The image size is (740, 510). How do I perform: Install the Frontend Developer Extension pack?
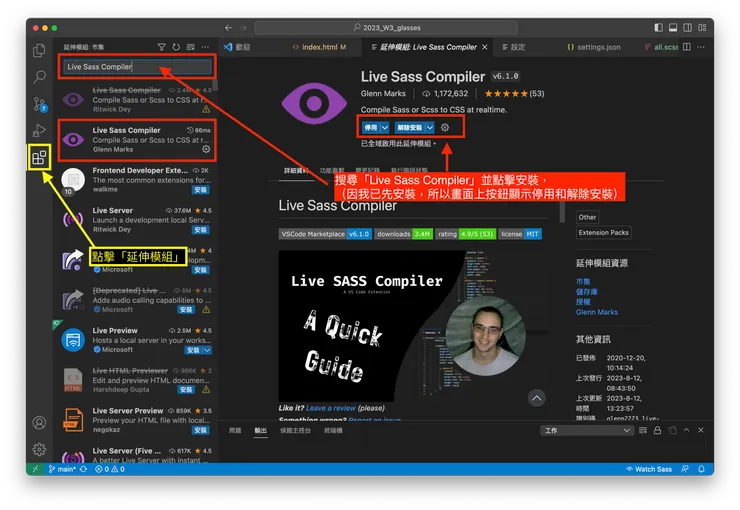point(200,190)
